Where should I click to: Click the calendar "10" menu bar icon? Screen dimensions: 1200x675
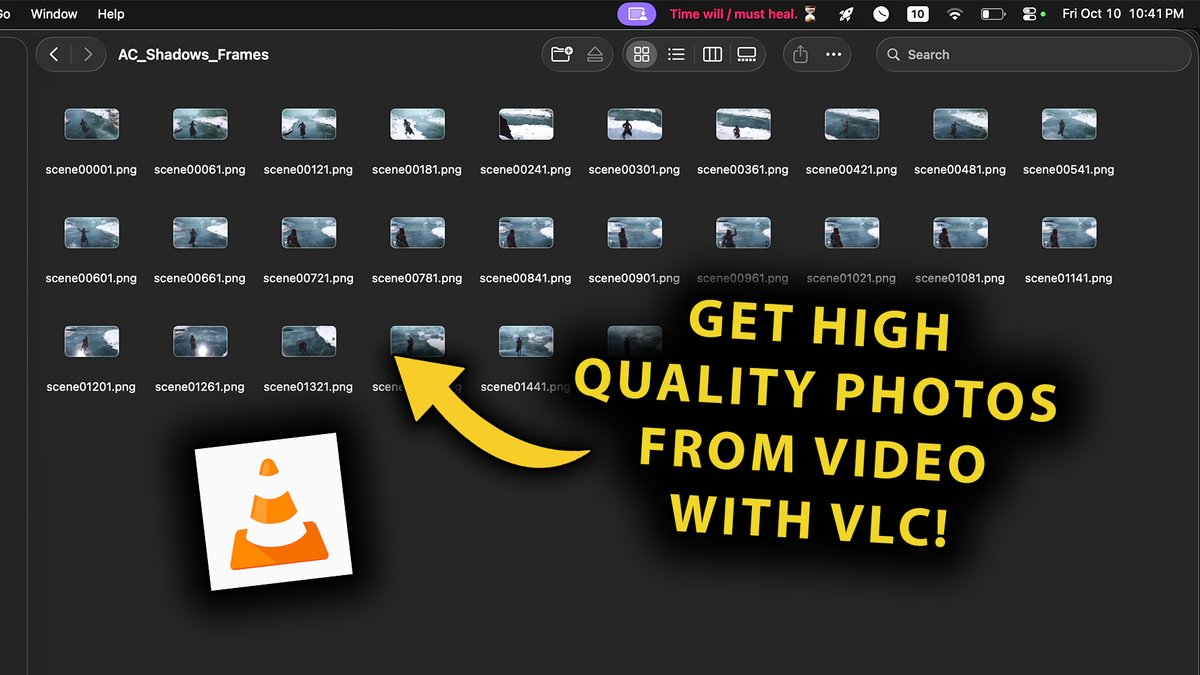[x=917, y=14]
